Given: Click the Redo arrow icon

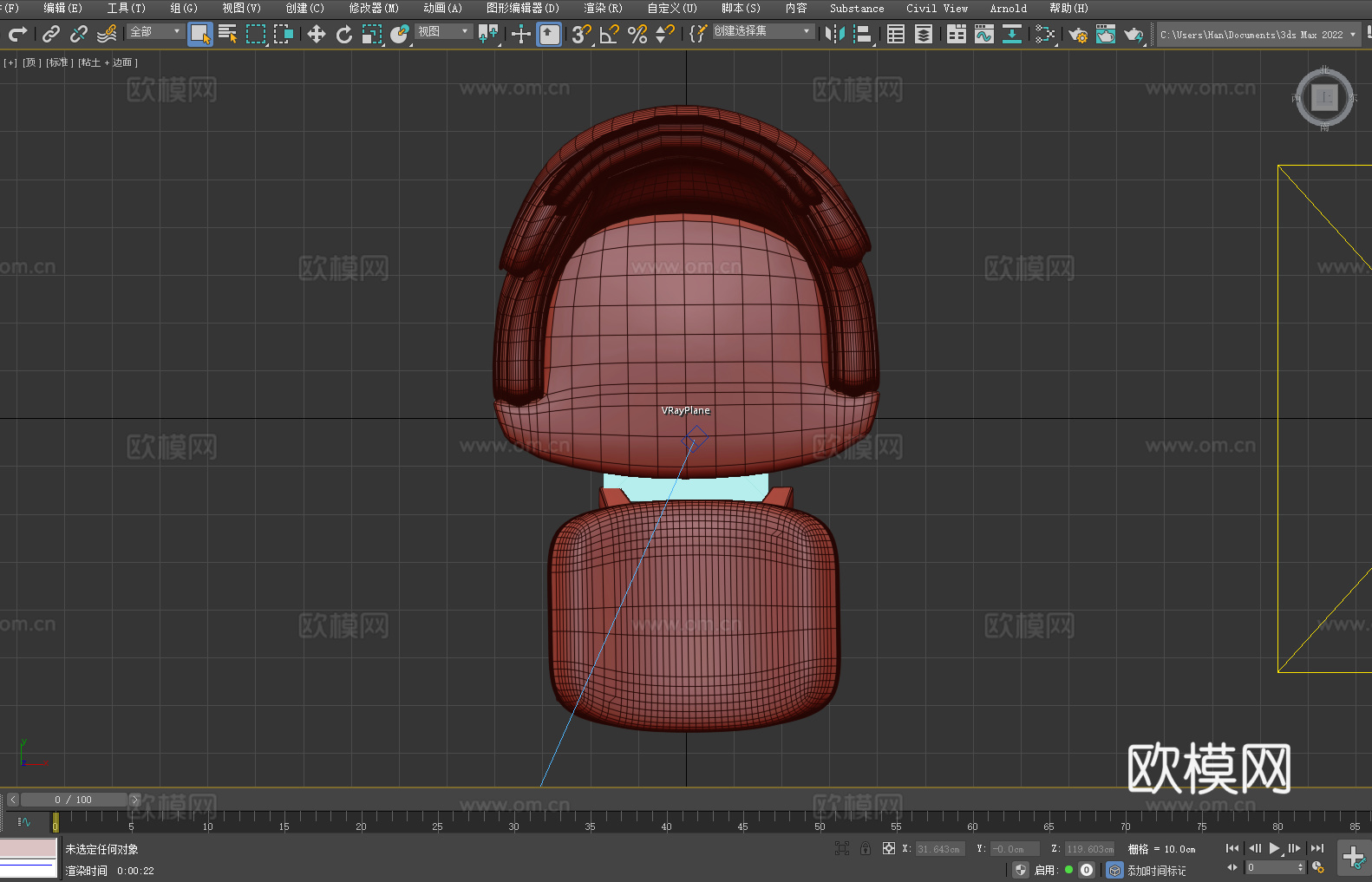Looking at the screenshot, I should [17, 34].
